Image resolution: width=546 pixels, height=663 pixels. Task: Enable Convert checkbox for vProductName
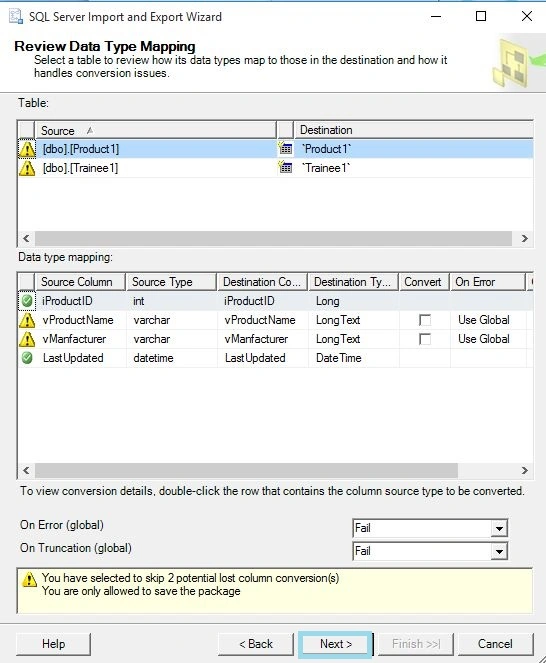tap(425, 320)
